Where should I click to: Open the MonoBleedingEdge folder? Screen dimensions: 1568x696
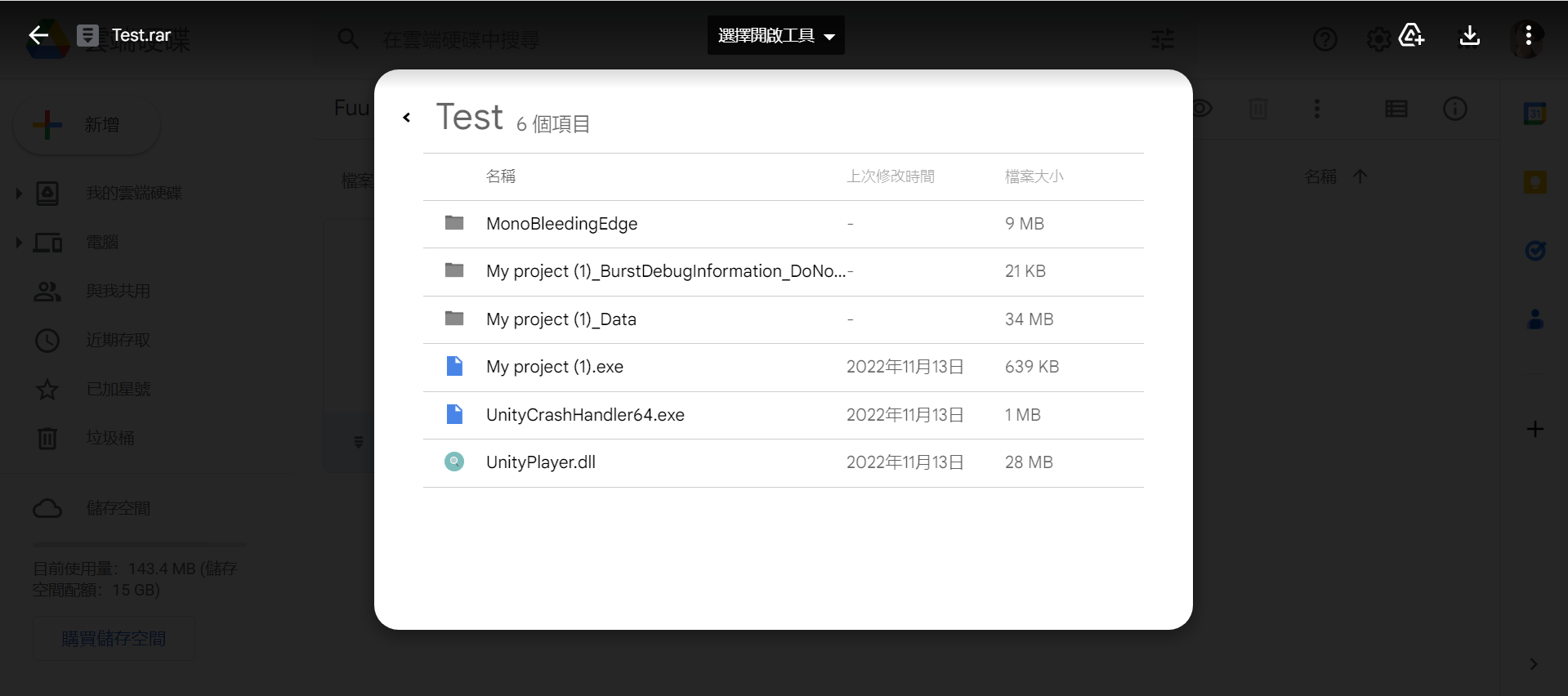[x=784, y=224]
